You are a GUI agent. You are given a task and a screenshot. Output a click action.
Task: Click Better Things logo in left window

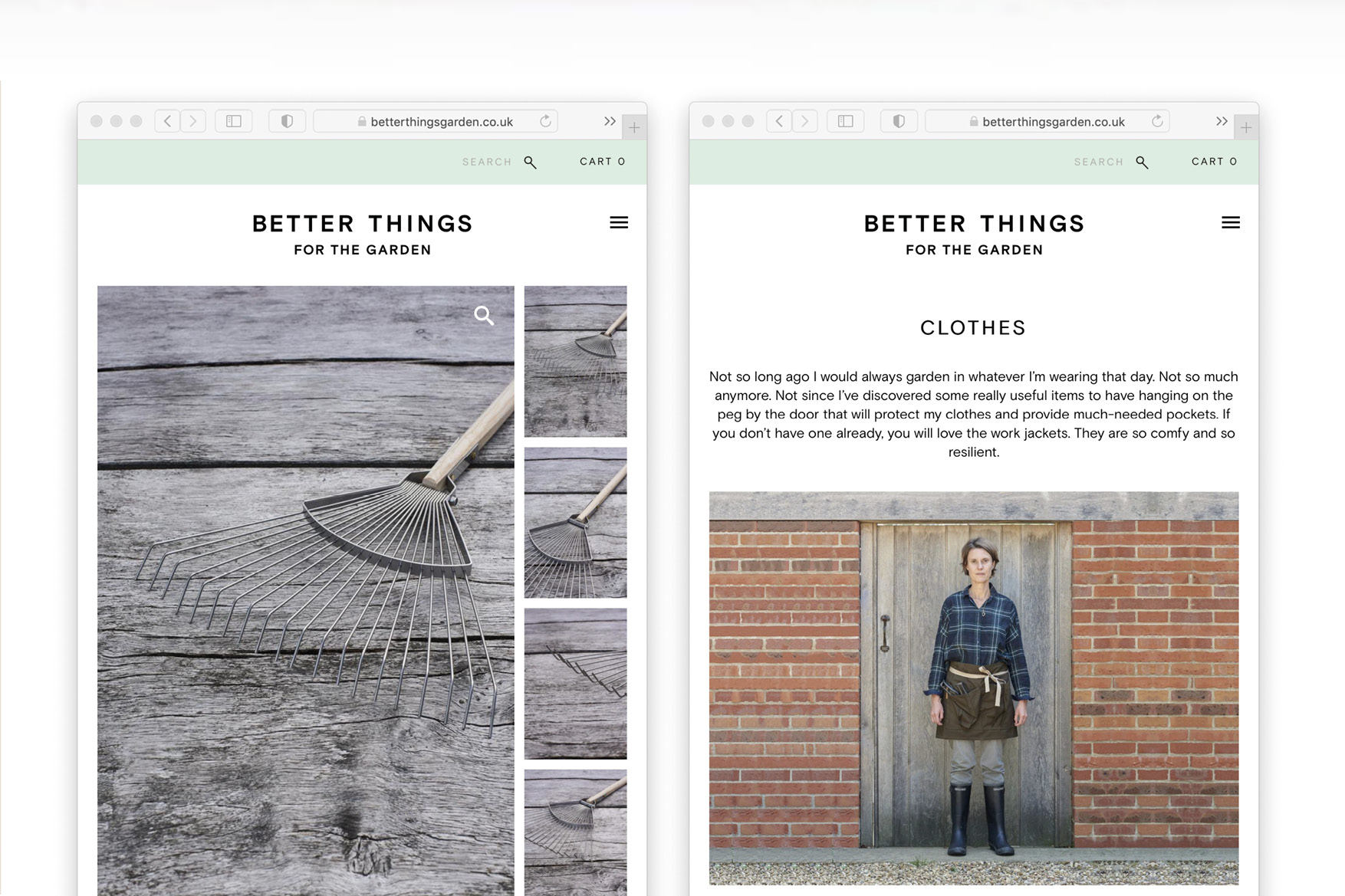click(x=363, y=235)
